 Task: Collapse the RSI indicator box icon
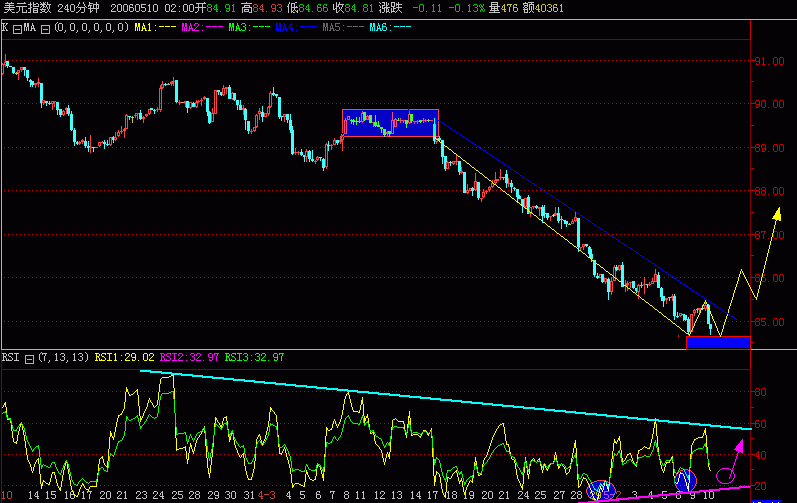[x=29, y=359]
